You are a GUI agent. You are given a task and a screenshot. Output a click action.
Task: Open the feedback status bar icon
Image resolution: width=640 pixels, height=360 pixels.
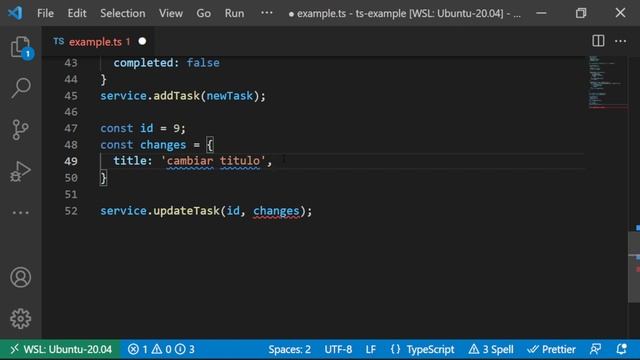(596, 349)
